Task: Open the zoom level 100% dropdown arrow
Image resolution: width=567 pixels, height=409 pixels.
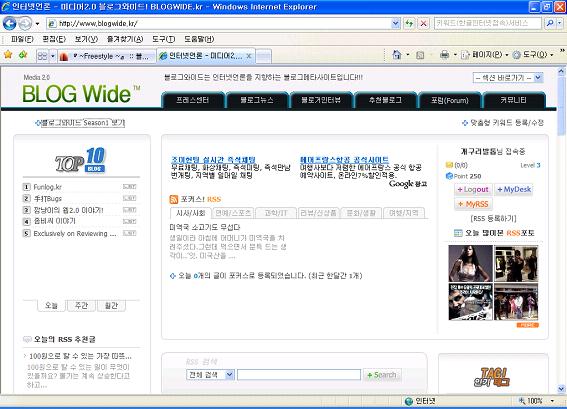Action: 553,401
